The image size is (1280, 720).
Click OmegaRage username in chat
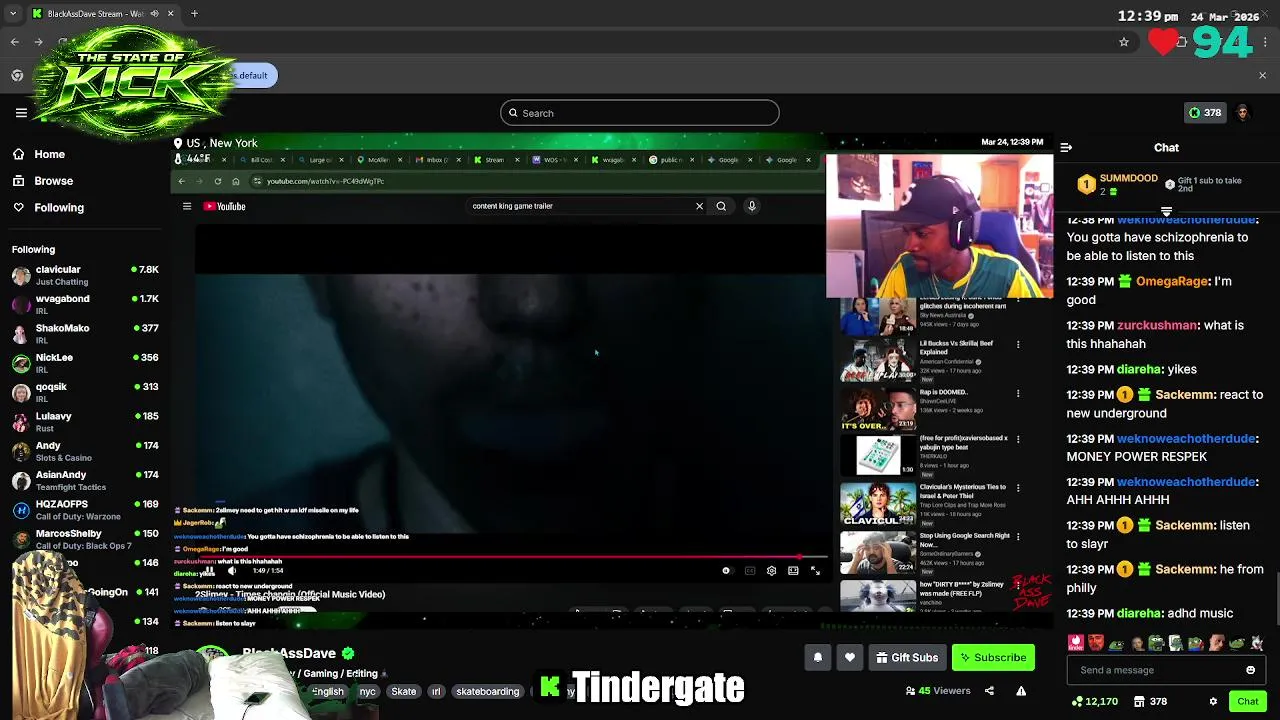(x=1172, y=281)
